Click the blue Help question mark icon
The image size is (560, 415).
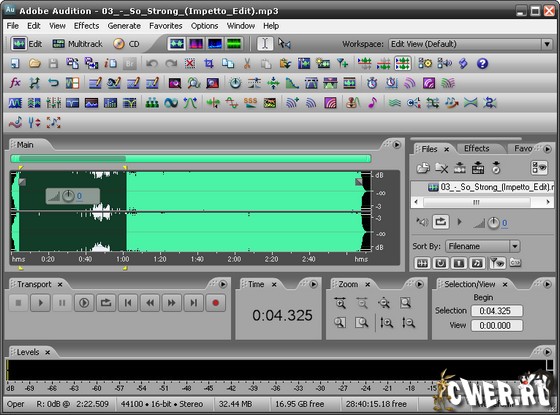(x=482, y=64)
